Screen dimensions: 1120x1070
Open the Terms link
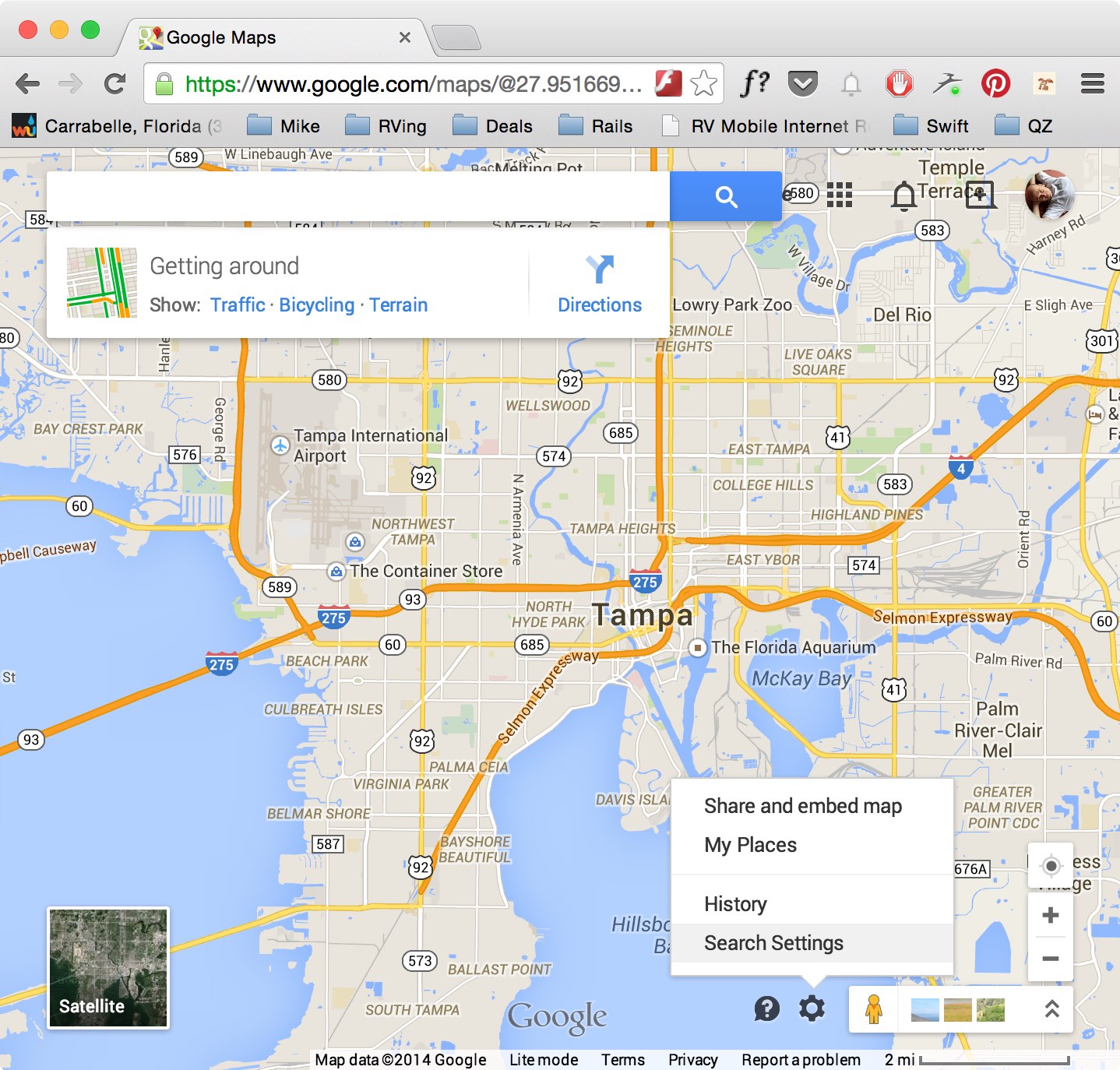tap(623, 1060)
